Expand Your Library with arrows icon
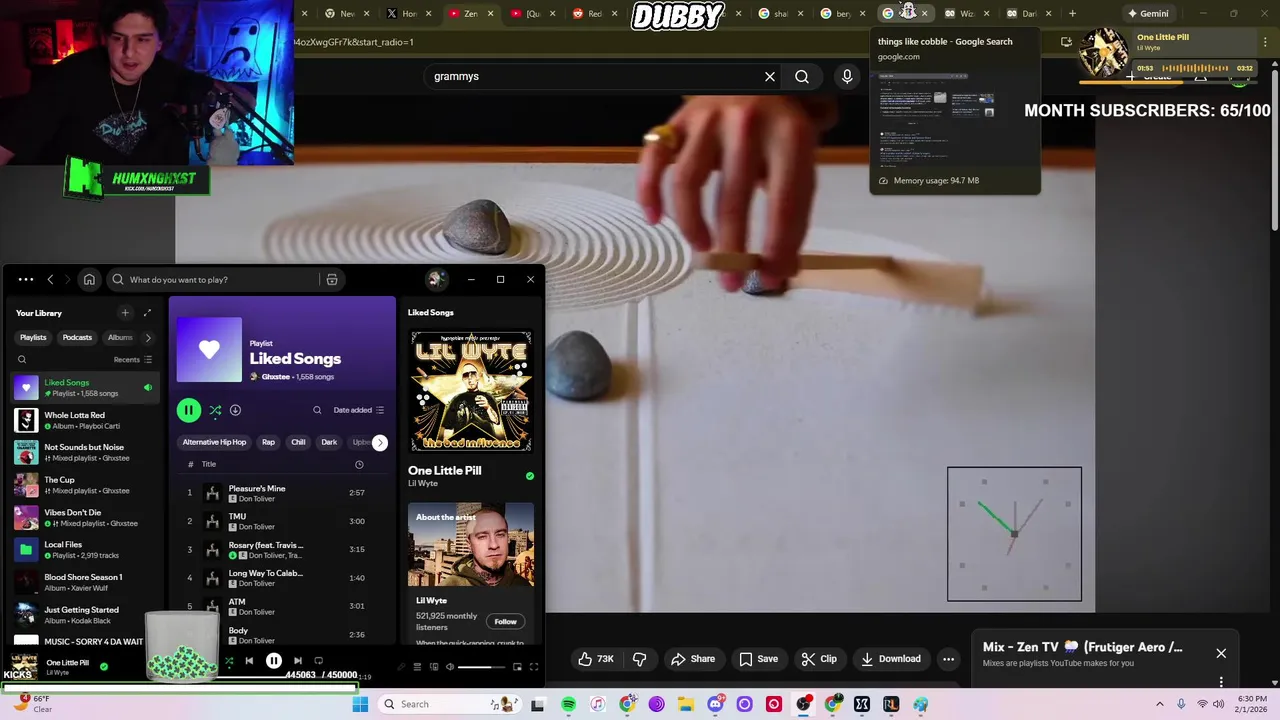The image size is (1280, 720). (x=147, y=313)
